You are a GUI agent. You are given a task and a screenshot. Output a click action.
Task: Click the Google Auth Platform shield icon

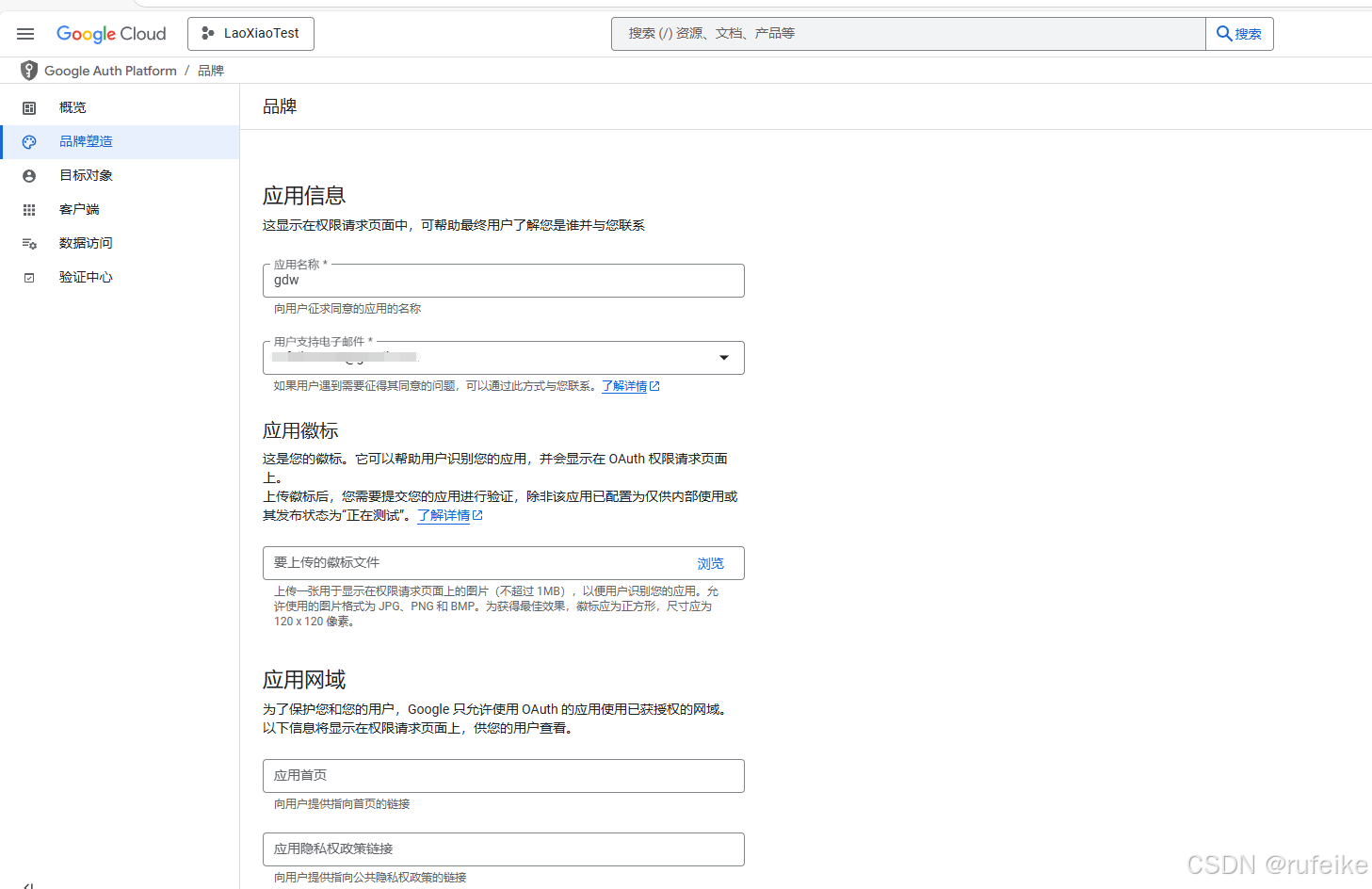click(29, 71)
